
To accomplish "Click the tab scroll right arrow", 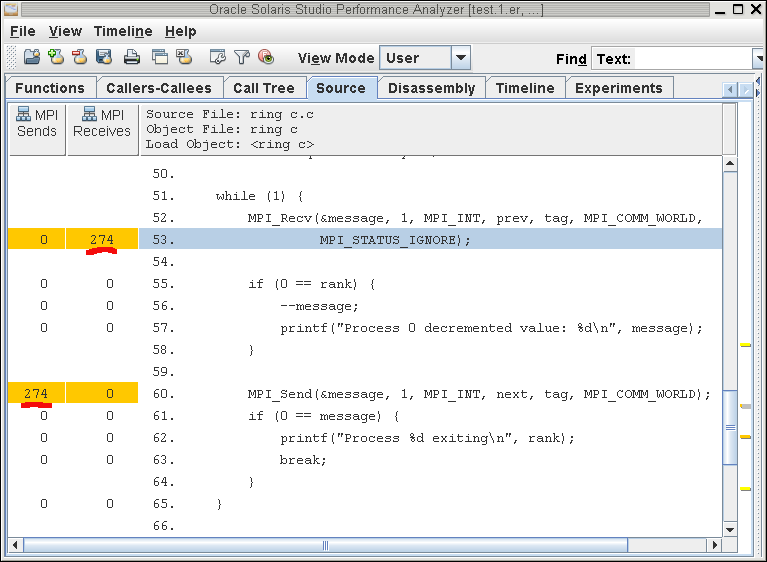I will [745, 90].
